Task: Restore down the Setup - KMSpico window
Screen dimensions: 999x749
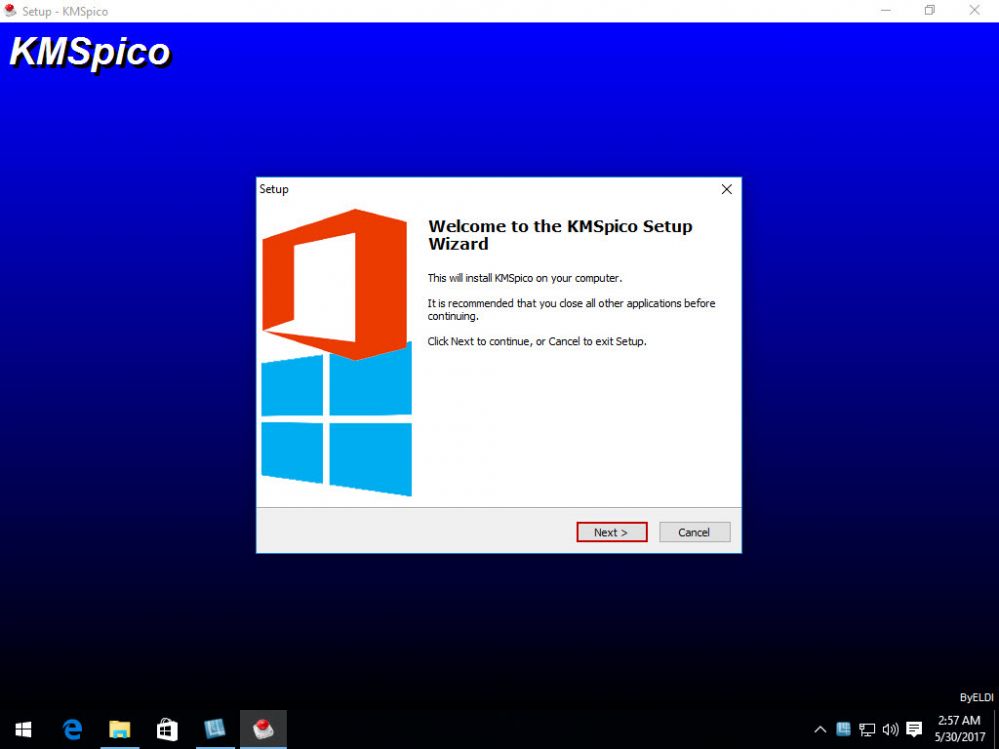Action: [930, 11]
